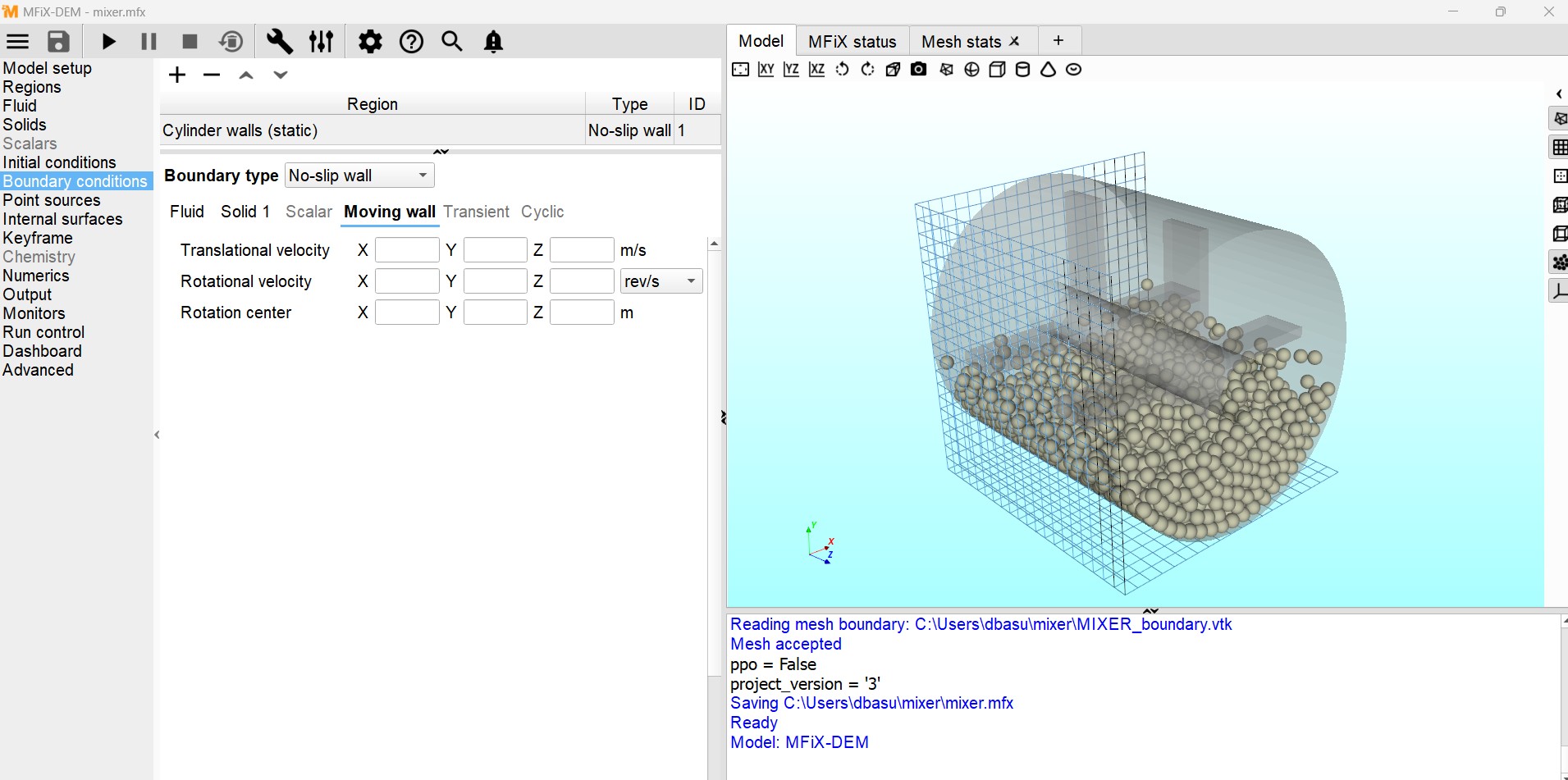Set the view to the YZ plane

pyautogui.click(x=791, y=70)
